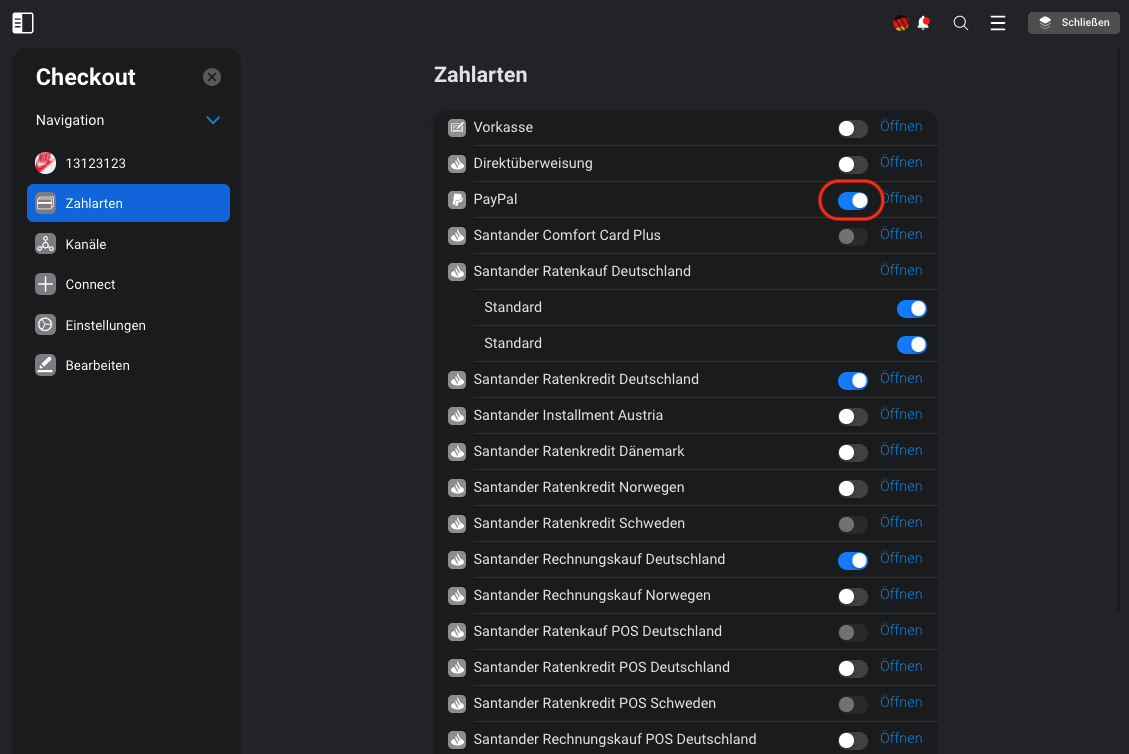Enable the Direktüberweisung toggle
Image resolution: width=1129 pixels, height=754 pixels.
853,165
